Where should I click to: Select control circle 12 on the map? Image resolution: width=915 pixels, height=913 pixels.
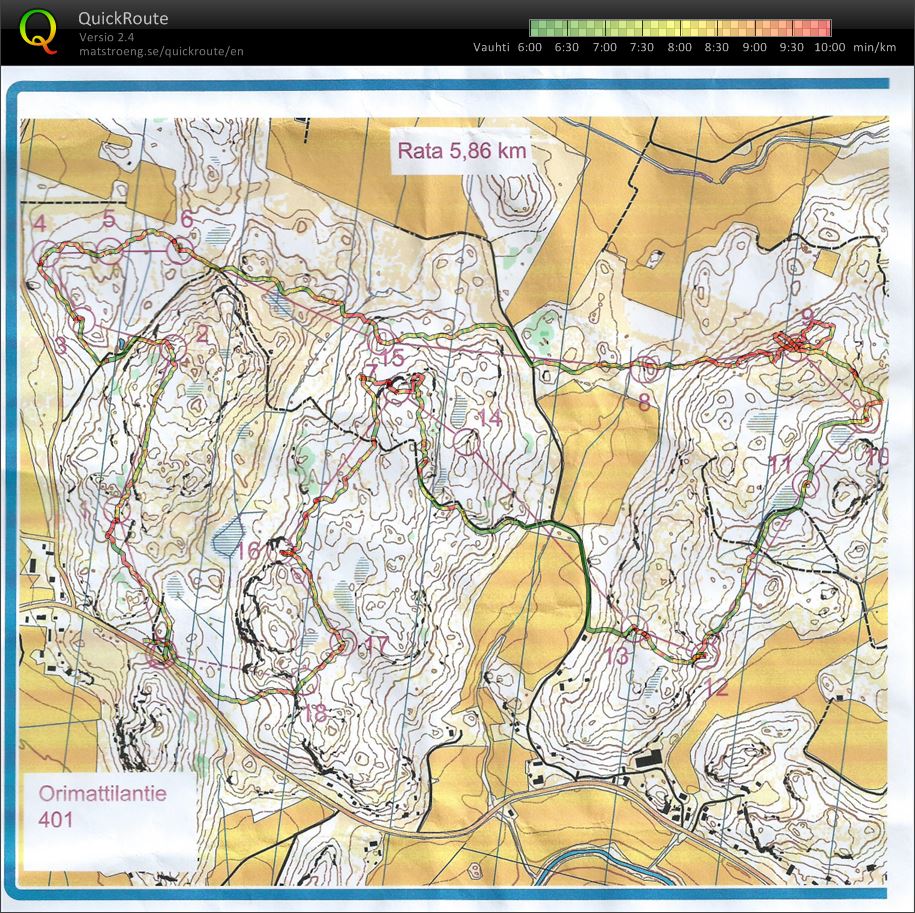[707, 654]
